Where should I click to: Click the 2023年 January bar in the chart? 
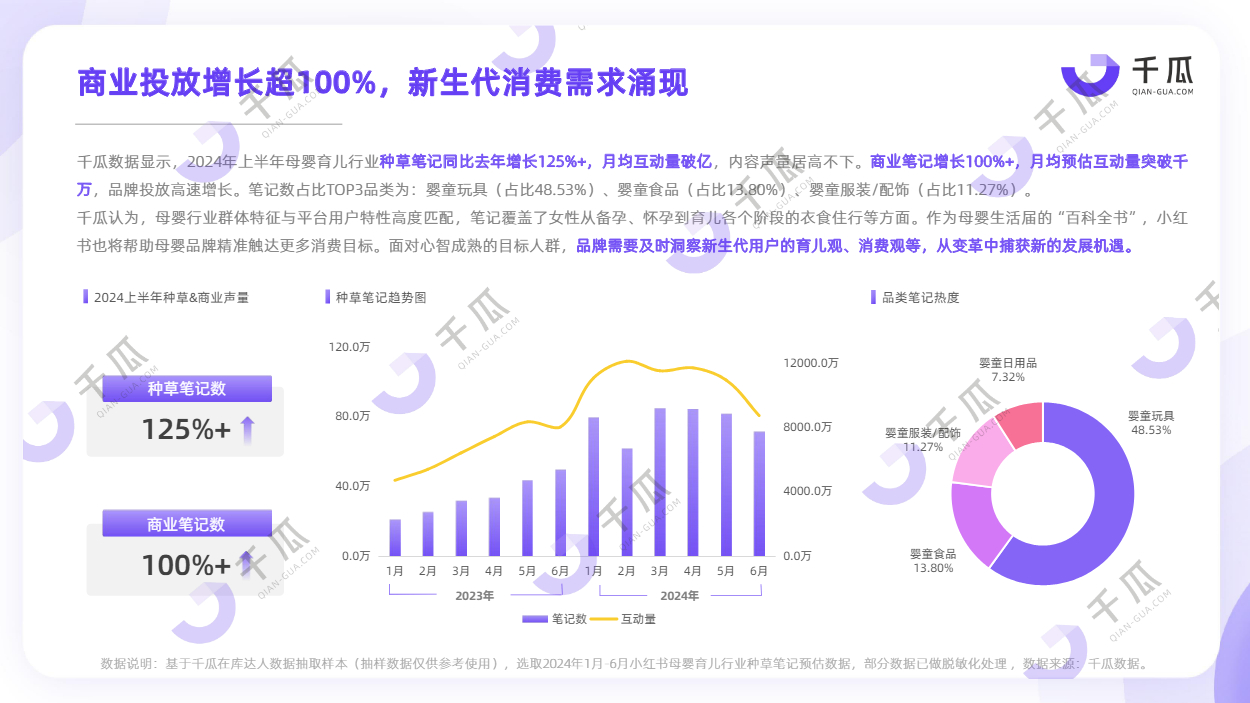(x=395, y=537)
